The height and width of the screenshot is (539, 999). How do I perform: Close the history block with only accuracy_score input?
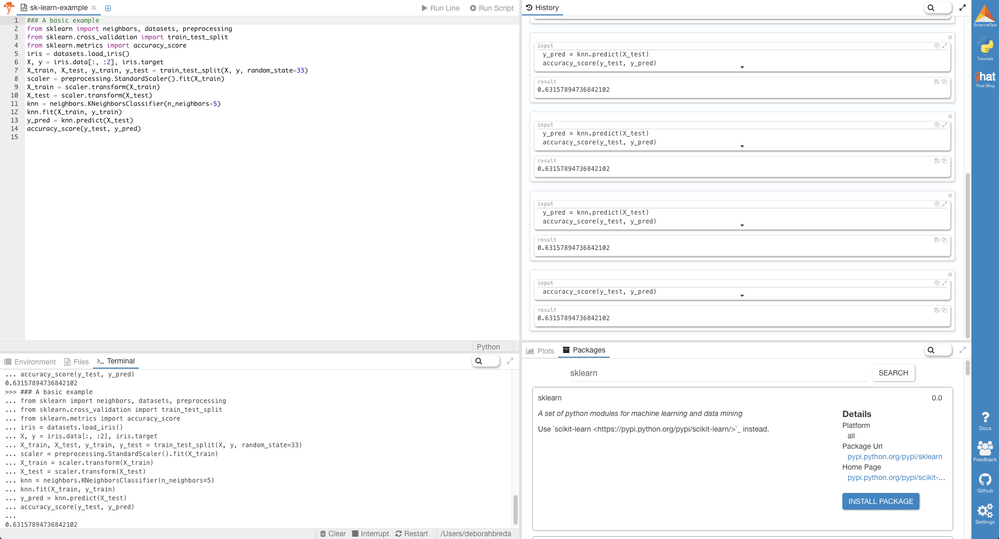(x=950, y=275)
